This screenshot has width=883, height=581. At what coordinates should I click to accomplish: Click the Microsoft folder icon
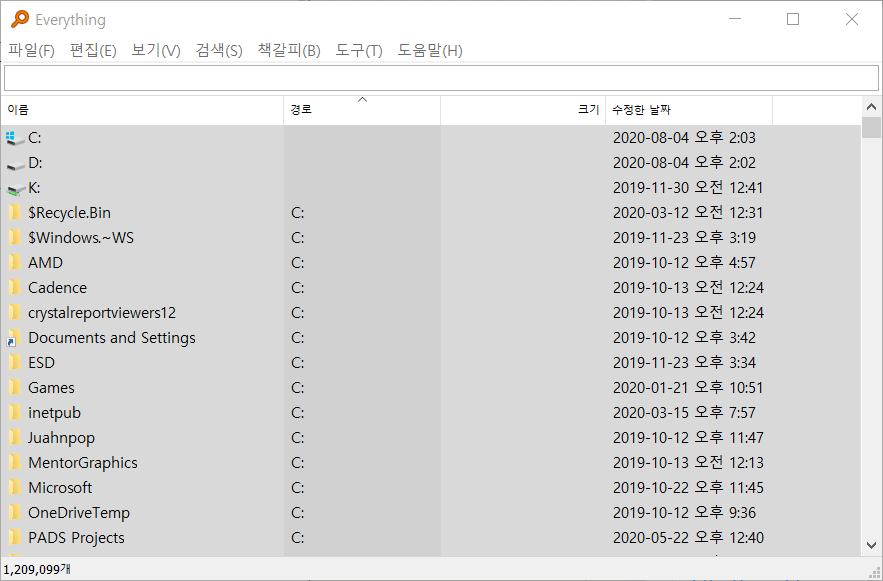(x=15, y=488)
